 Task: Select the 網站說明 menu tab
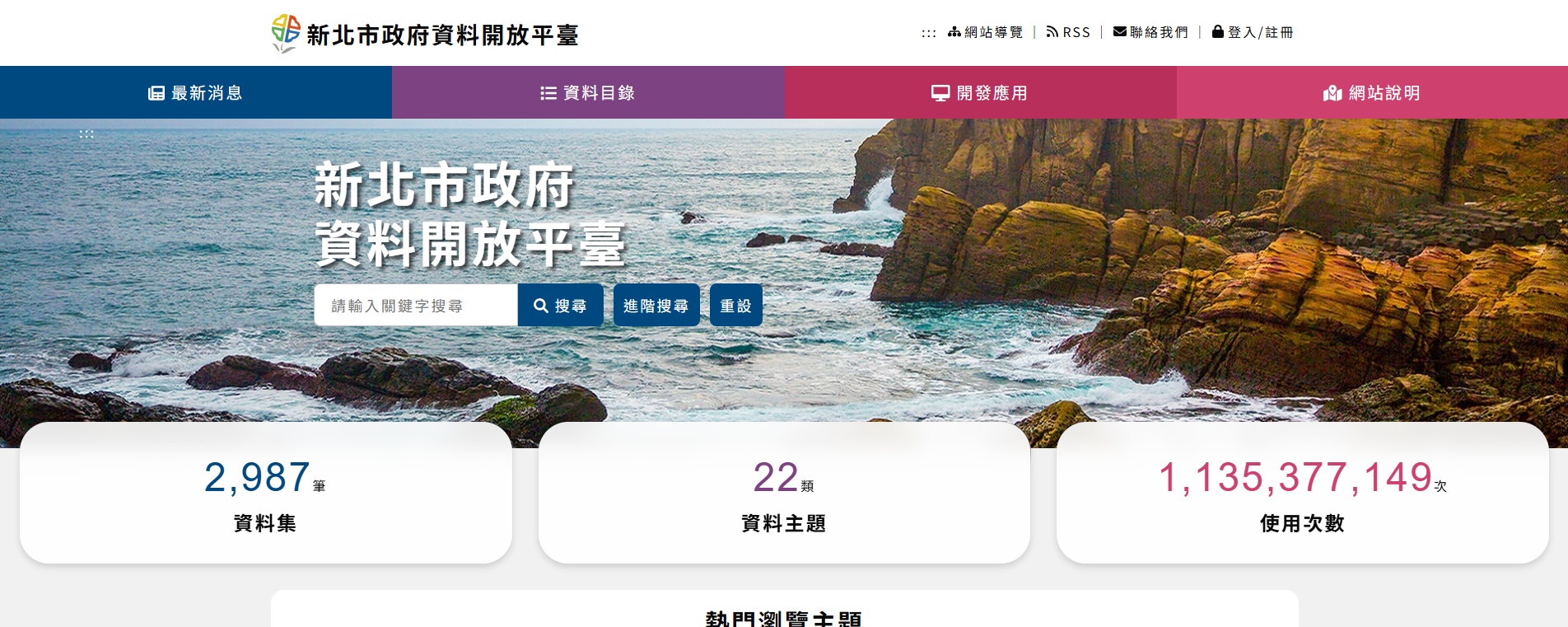pos(1372,92)
